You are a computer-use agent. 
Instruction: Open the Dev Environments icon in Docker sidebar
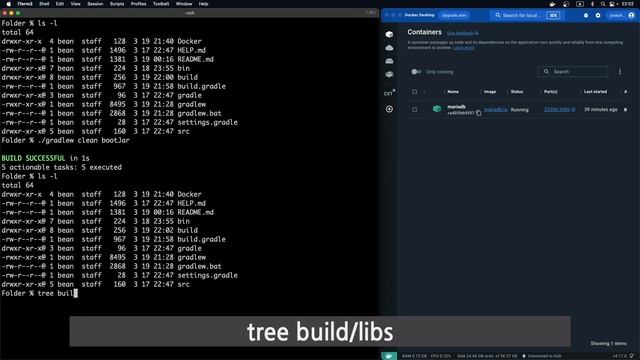tap(389, 74)
